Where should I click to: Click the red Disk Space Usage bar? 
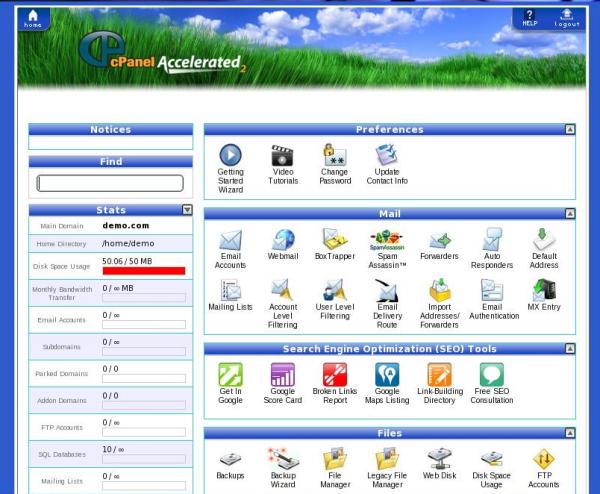[x=144, y=271]
